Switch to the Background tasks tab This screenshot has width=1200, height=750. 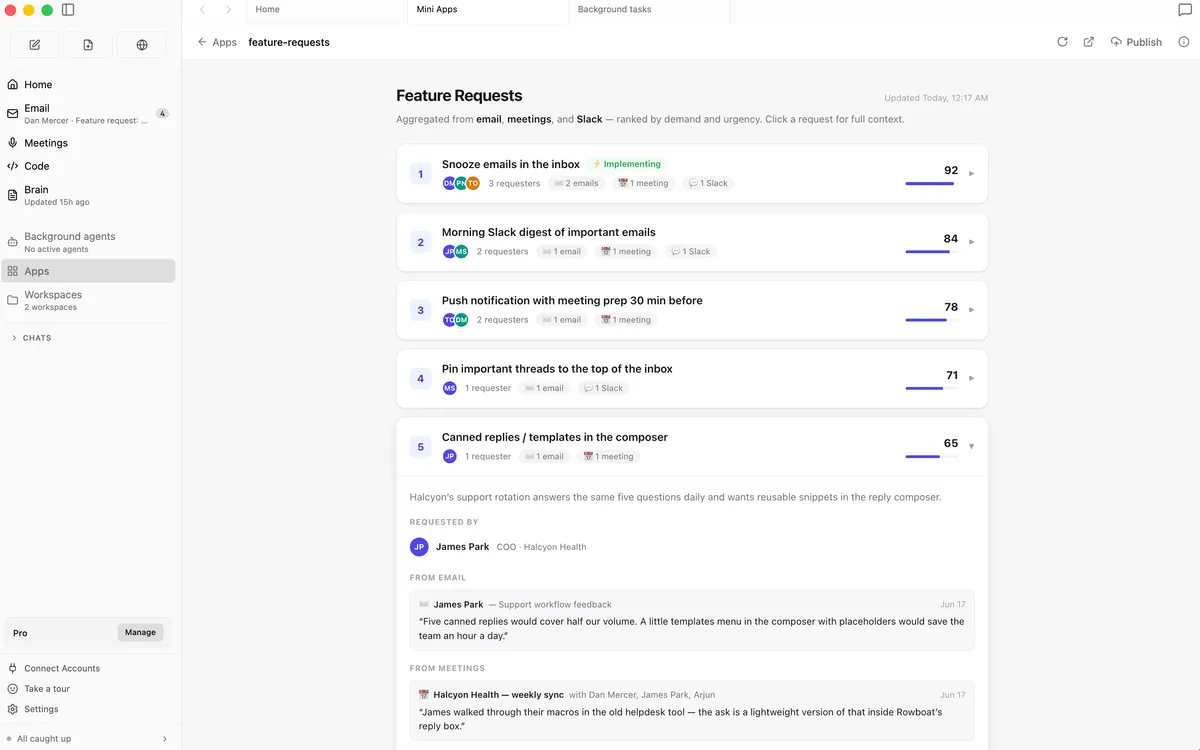[x=649, y=11]
